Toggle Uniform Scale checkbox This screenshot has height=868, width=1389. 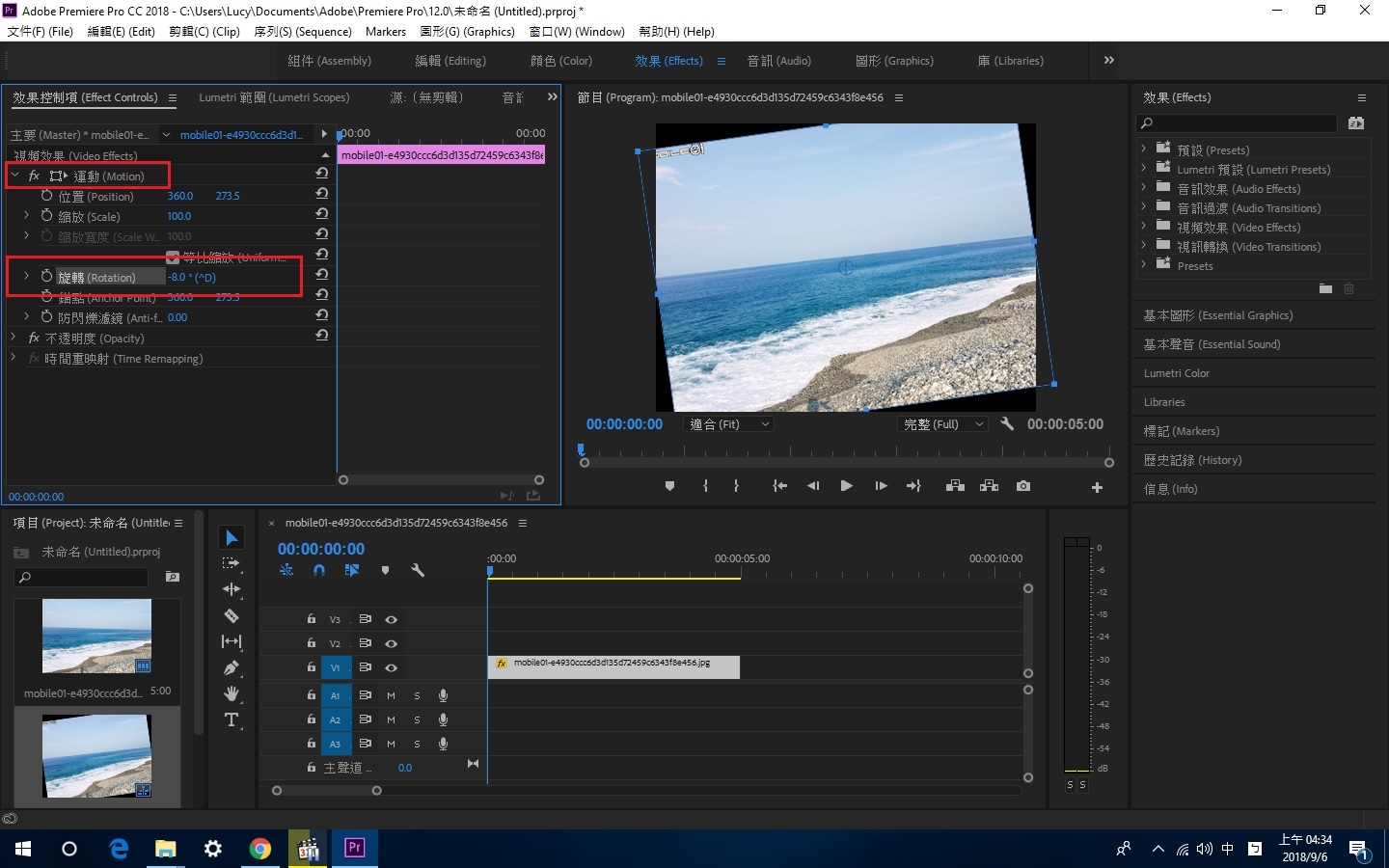point(173,257)
